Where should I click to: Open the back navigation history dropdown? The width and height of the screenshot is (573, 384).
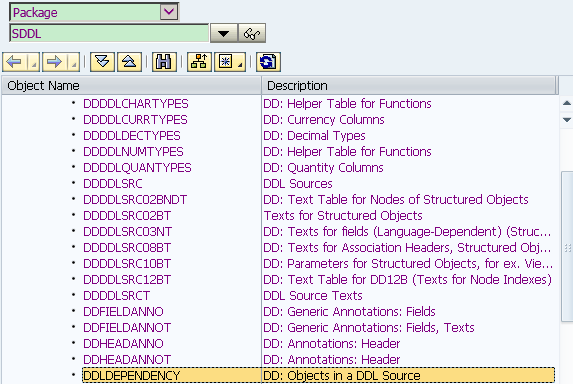[x=34, y=62]
